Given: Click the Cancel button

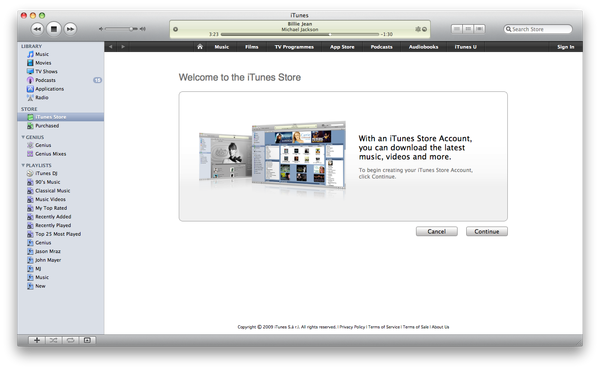Looking at the screenshot, I should tap(437, 231).
